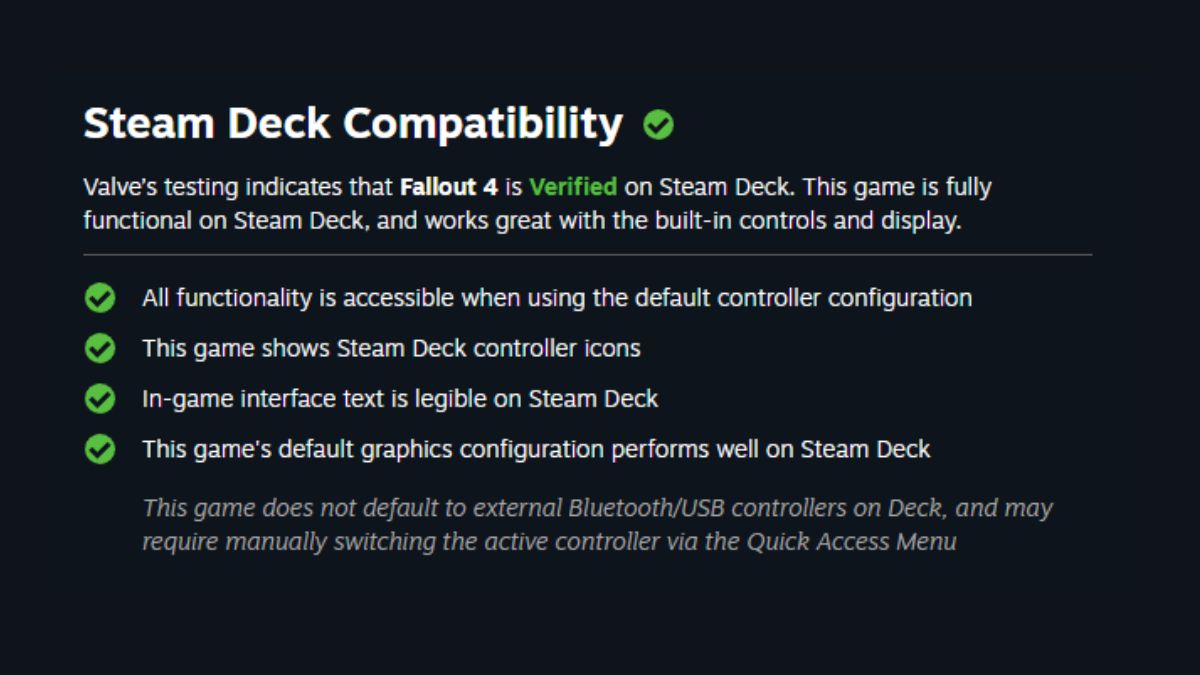Click the italic note starting 'This game does not default'

(x=597, y=525)
